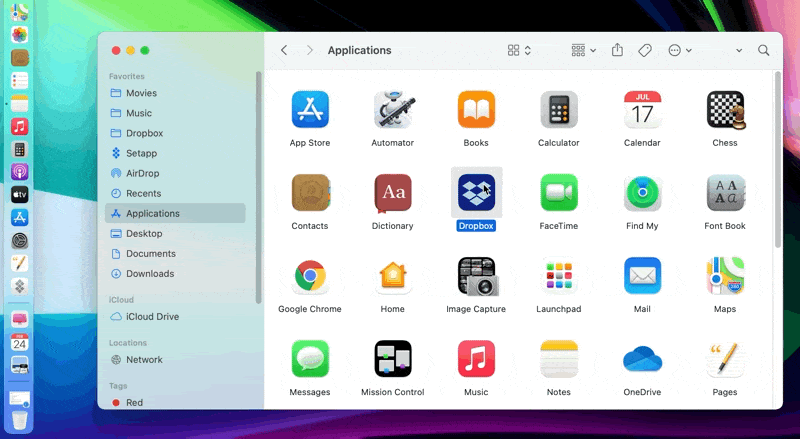Select the Mission Control app icon
Screen dimensions: 800x439
(393, 359)
